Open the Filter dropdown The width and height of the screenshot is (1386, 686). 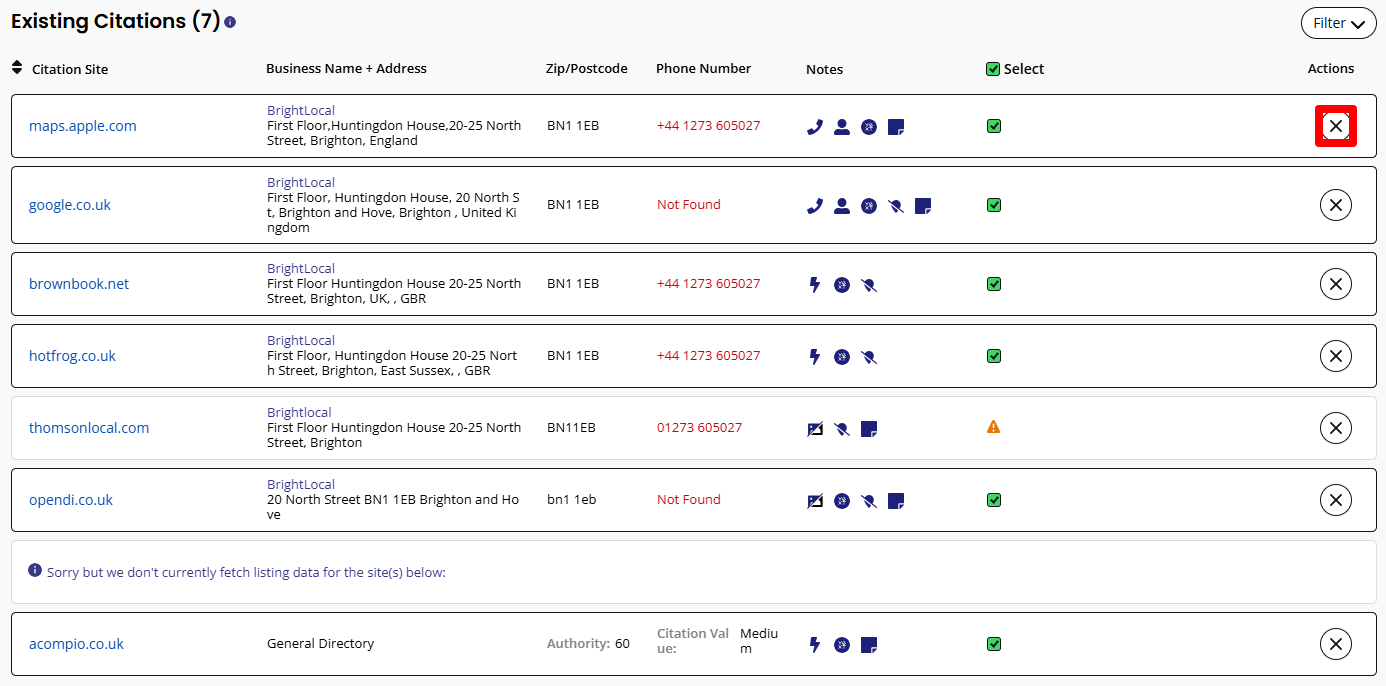(1338, 23)
